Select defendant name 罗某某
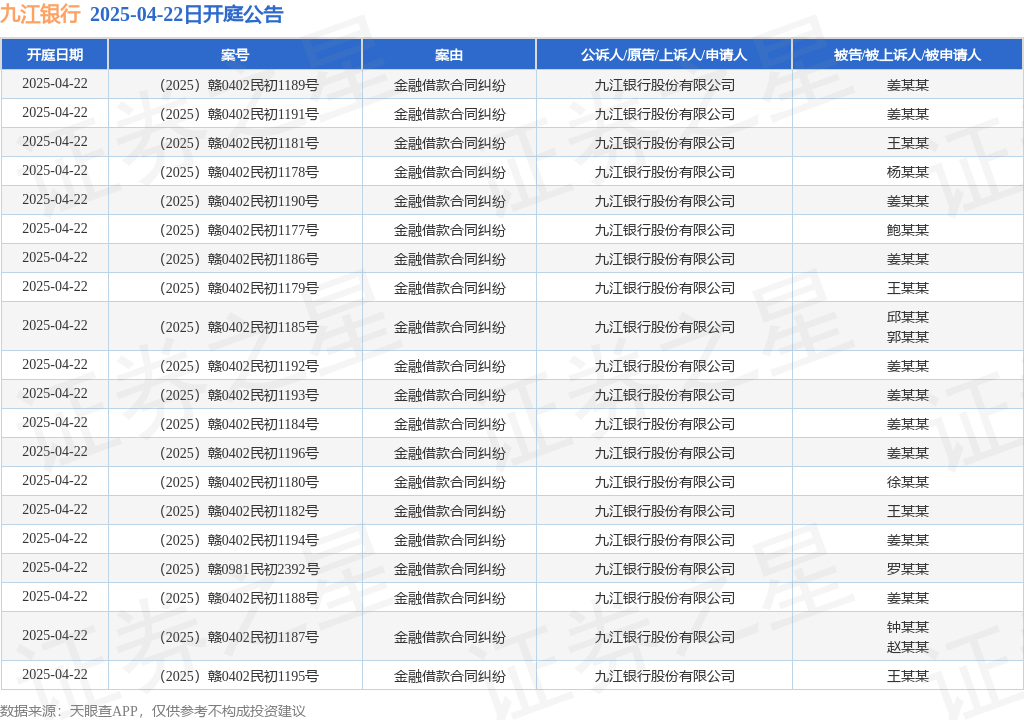 [908, 569]
